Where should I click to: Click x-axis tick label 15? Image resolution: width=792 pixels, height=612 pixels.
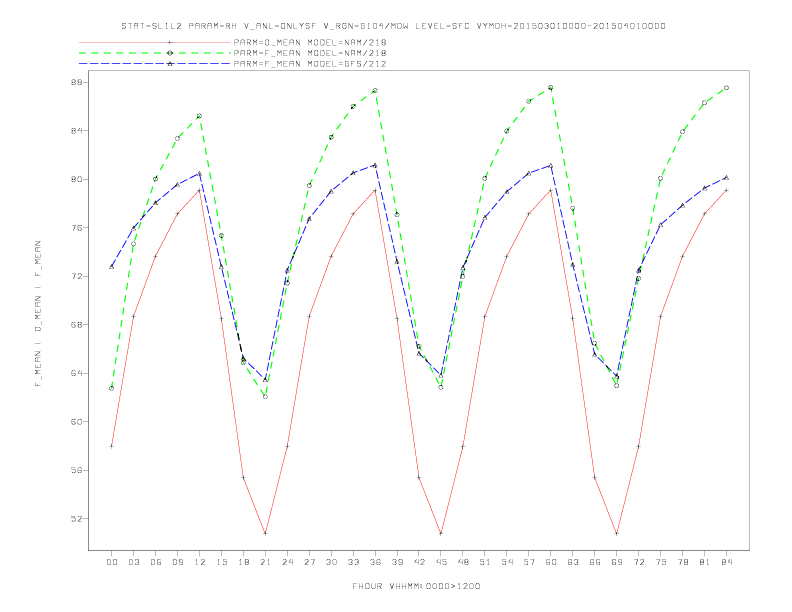pos(221,562)
